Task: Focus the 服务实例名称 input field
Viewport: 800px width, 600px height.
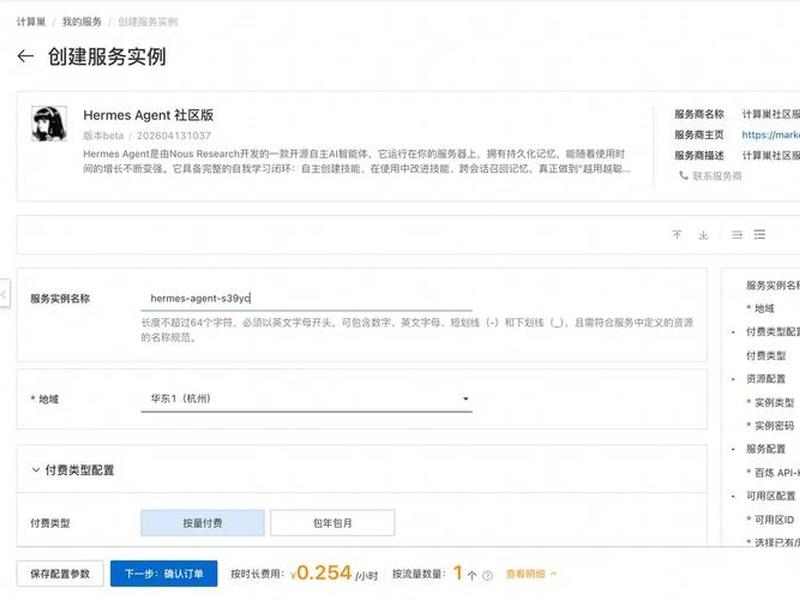Action: point(306,298)
